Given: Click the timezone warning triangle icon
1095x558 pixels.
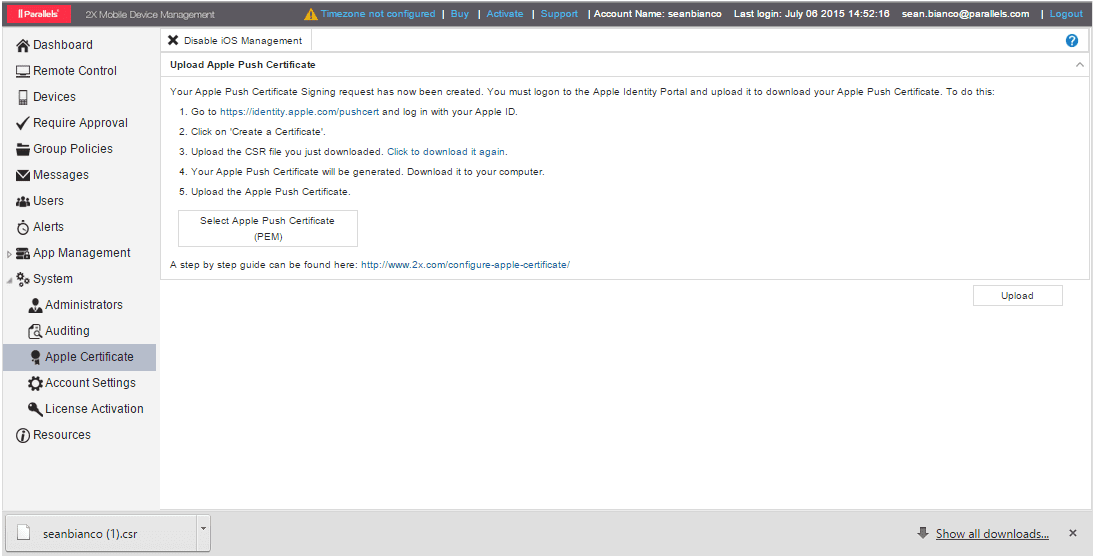Looking at the screenshot, I should [311, 14].
